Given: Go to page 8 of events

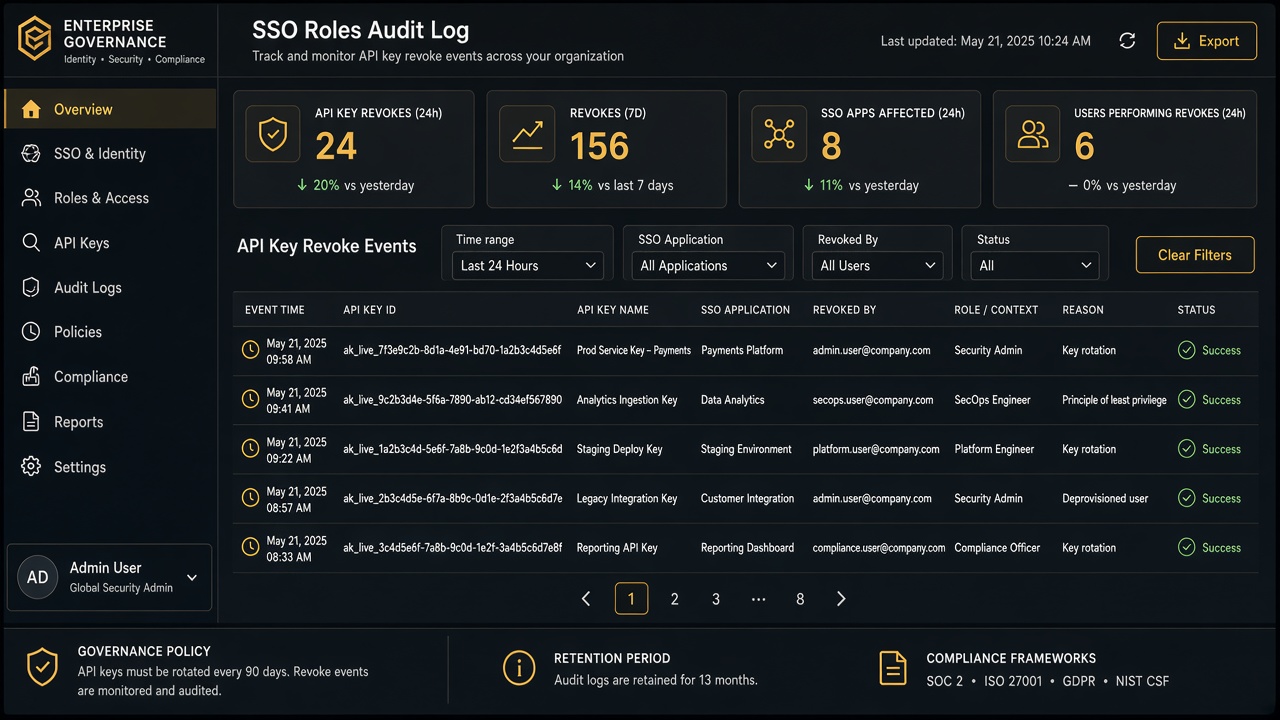Looking at the screenshot, I should pyautogui.click(x=800, y=599).
